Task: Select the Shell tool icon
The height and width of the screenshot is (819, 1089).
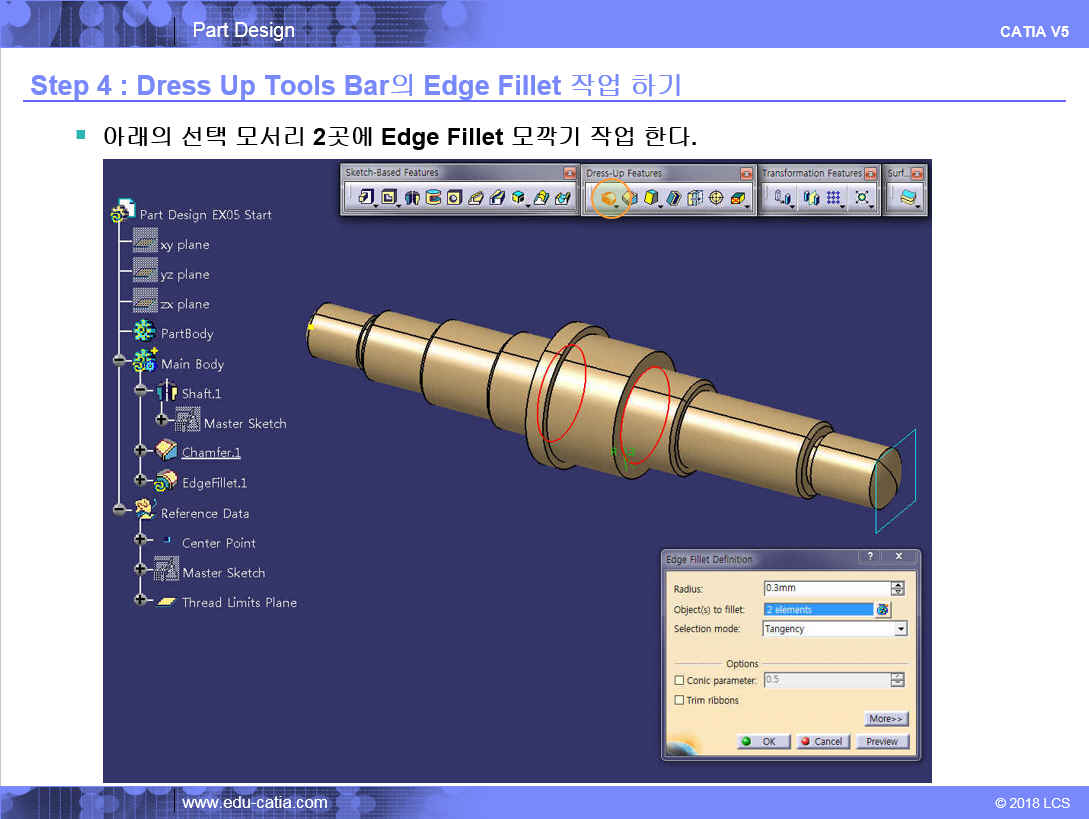Action: click(x=674, y=198)
